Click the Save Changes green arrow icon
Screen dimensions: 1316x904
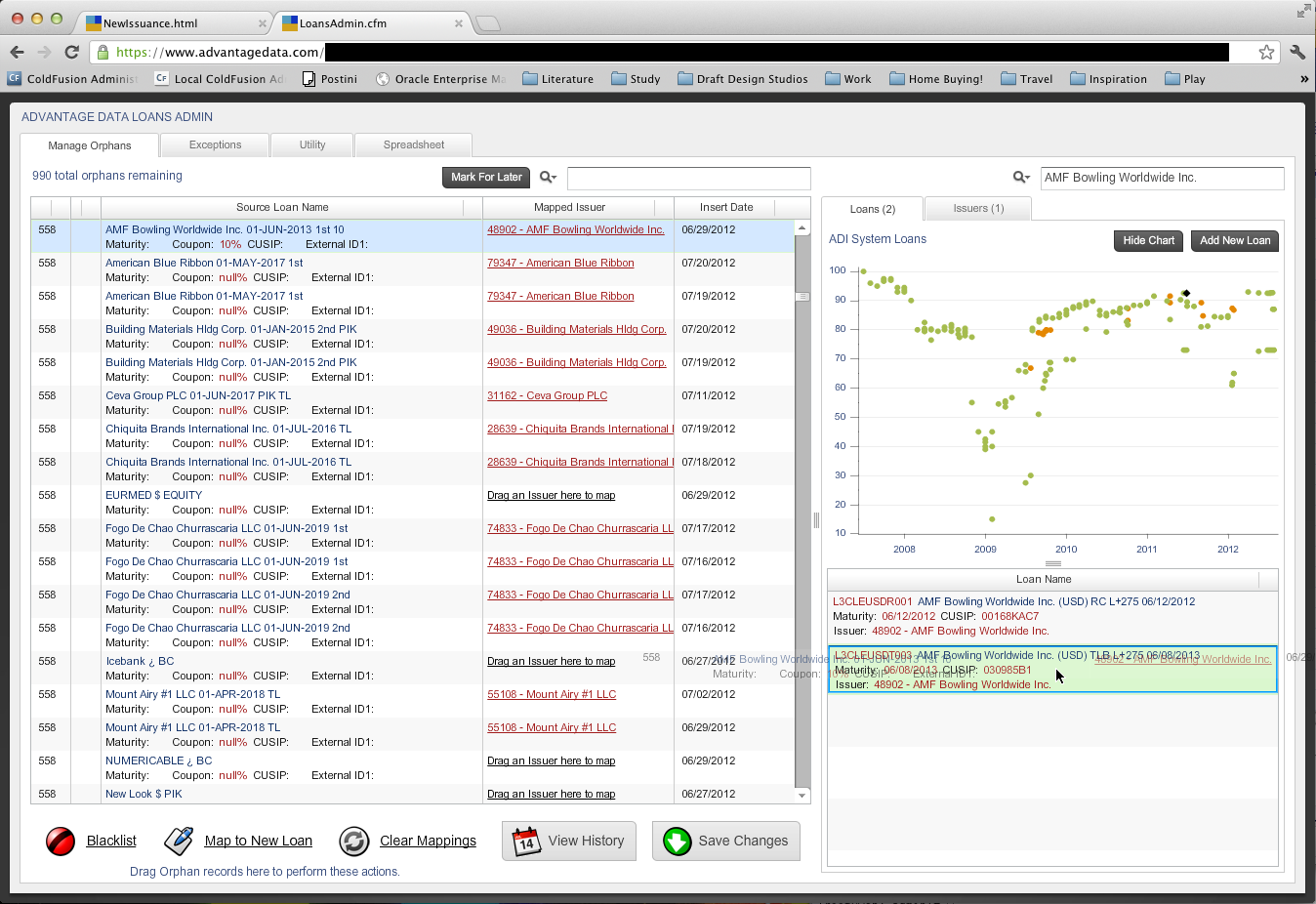pyautogui.click(x=677, y=841)
